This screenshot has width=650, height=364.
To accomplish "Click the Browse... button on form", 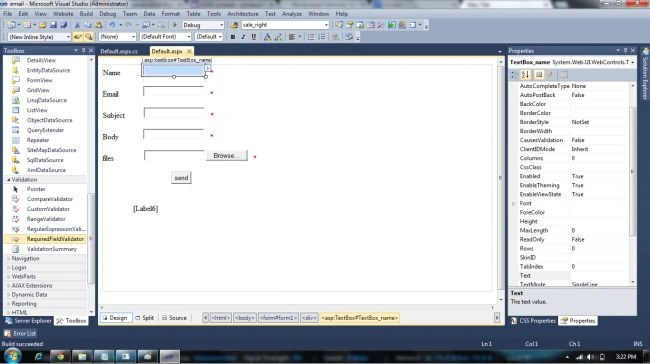I will pos(227,155).
